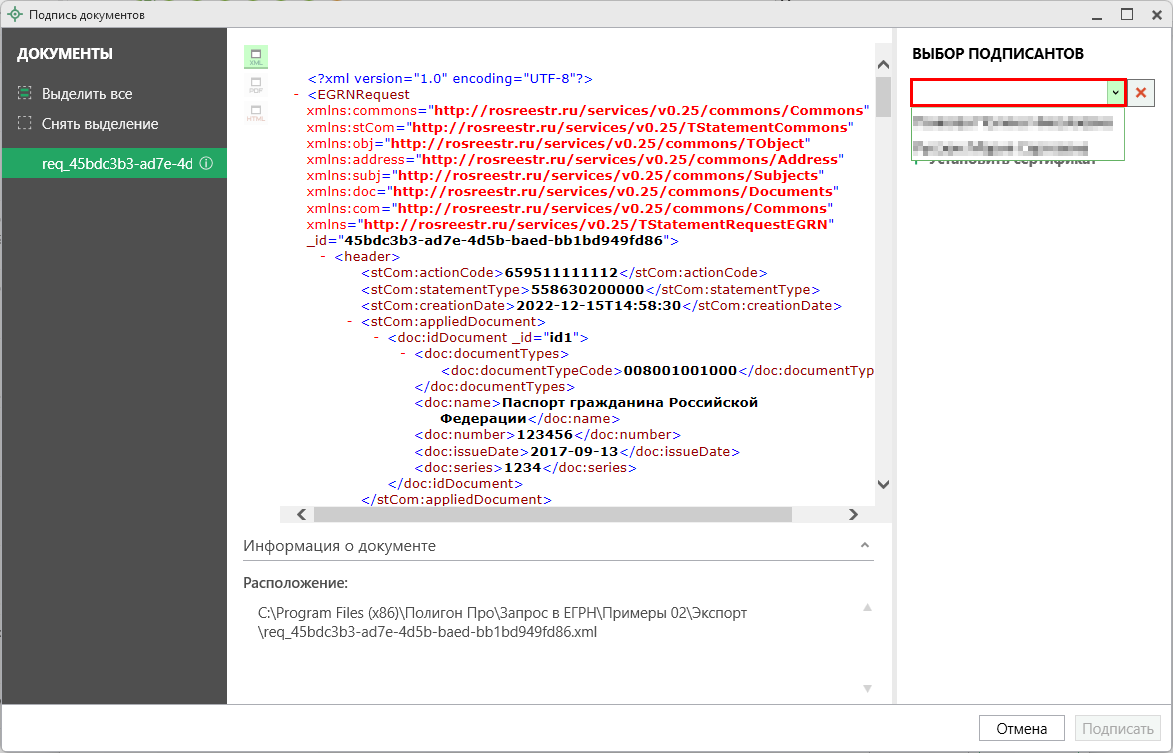
Task: Switch document preview to HTML view
Action: (256, 113)
